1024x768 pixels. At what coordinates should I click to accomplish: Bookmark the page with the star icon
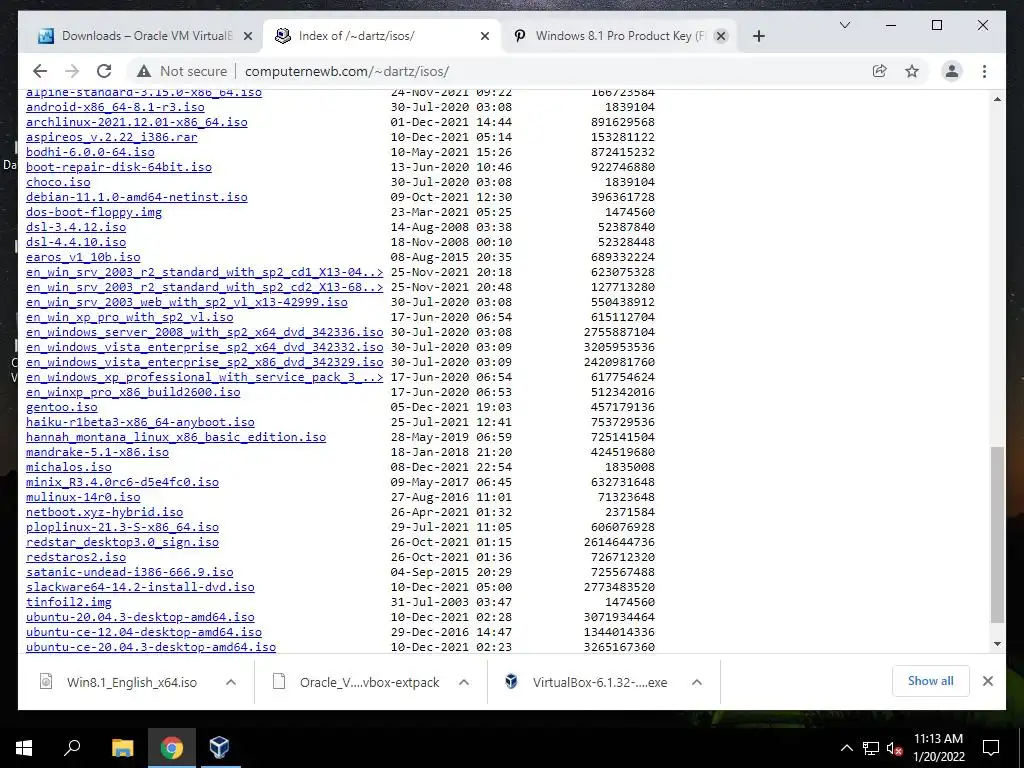(x=912, y=71)
